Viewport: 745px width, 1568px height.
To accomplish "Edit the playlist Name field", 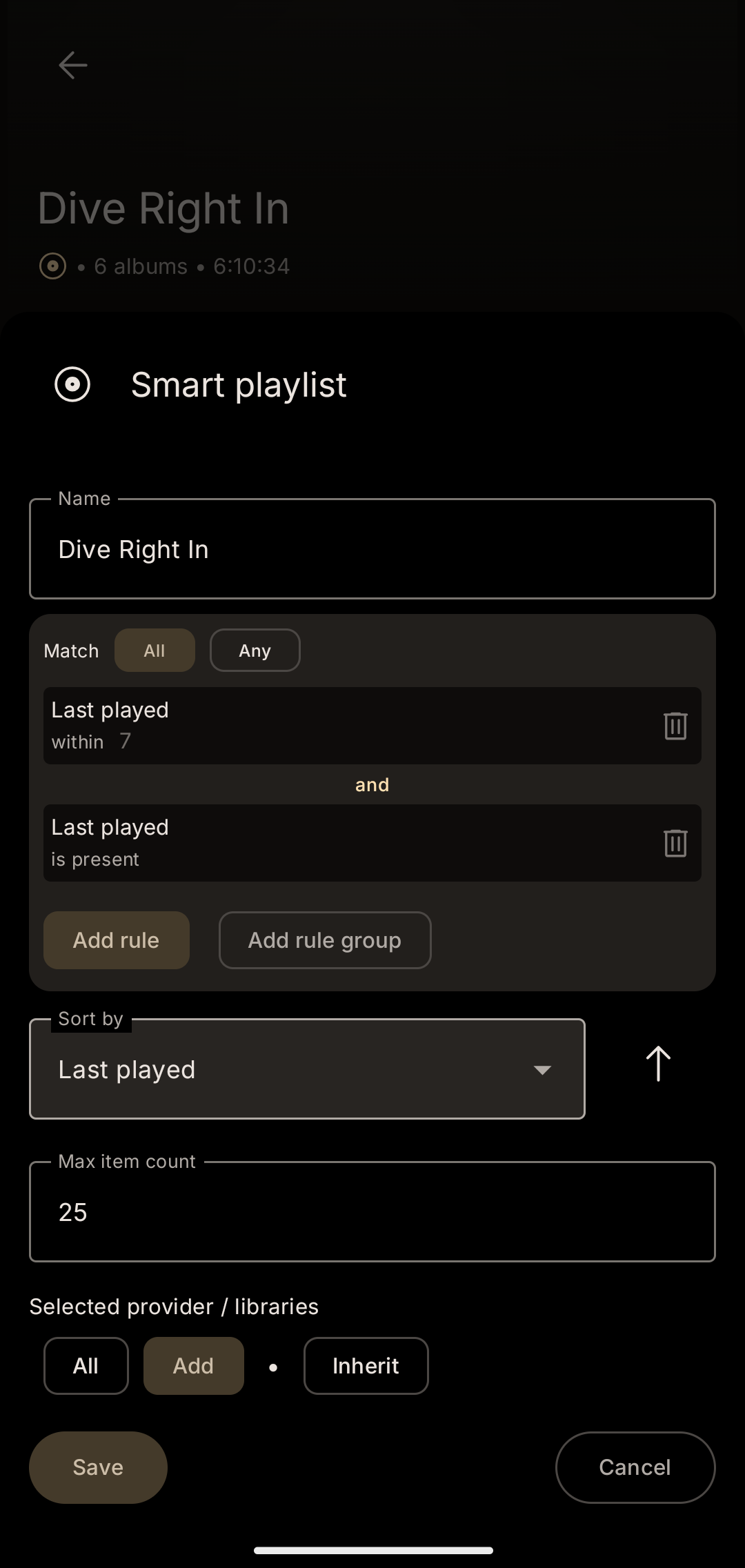I will tap(372, 549).
